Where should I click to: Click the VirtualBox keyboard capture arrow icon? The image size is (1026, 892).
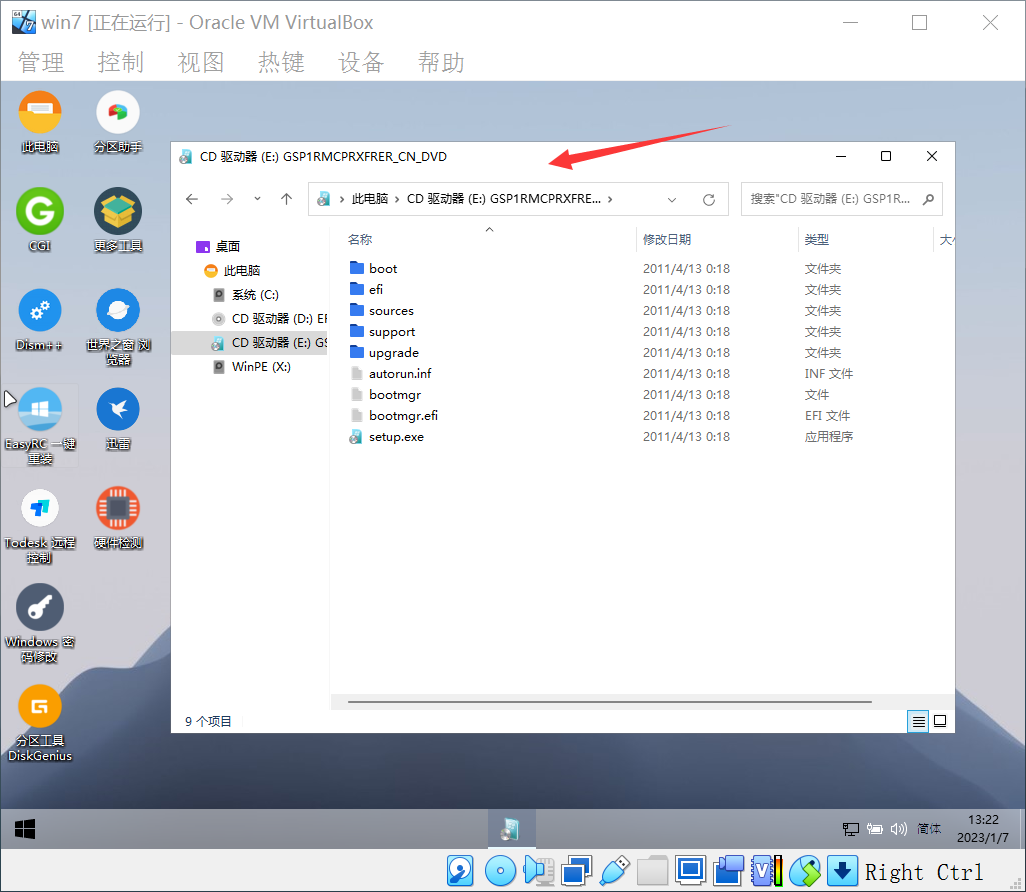pyautogui.click(x=842, y=871)
